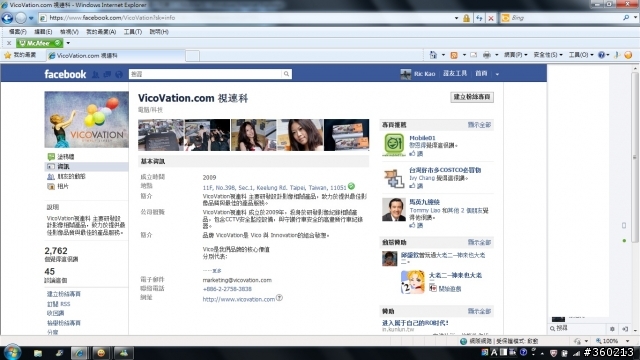Open the recent pages dropdown beside Forward
The image size is (640, 360).
tap(31, 18)
